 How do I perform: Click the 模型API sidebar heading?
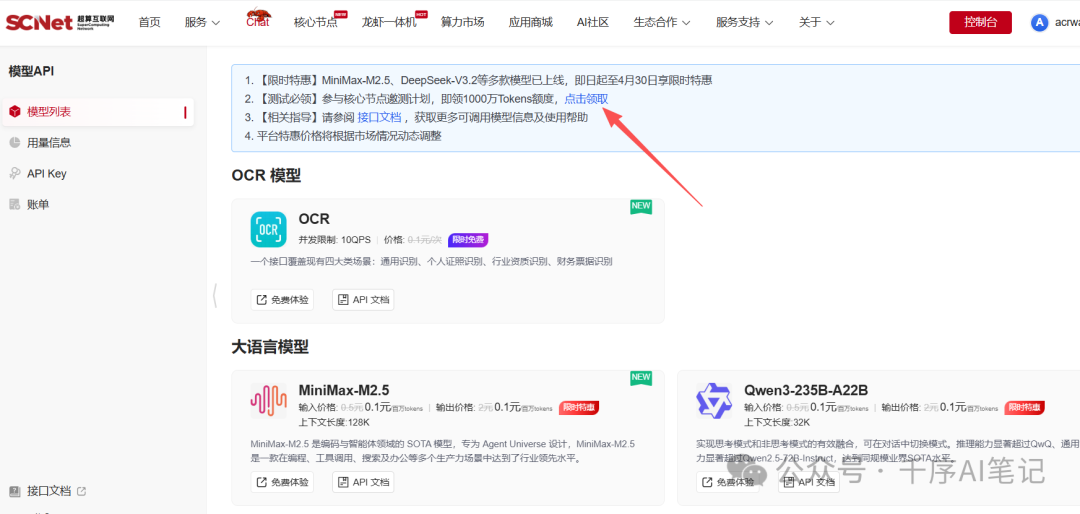click(x=31, y=71)
